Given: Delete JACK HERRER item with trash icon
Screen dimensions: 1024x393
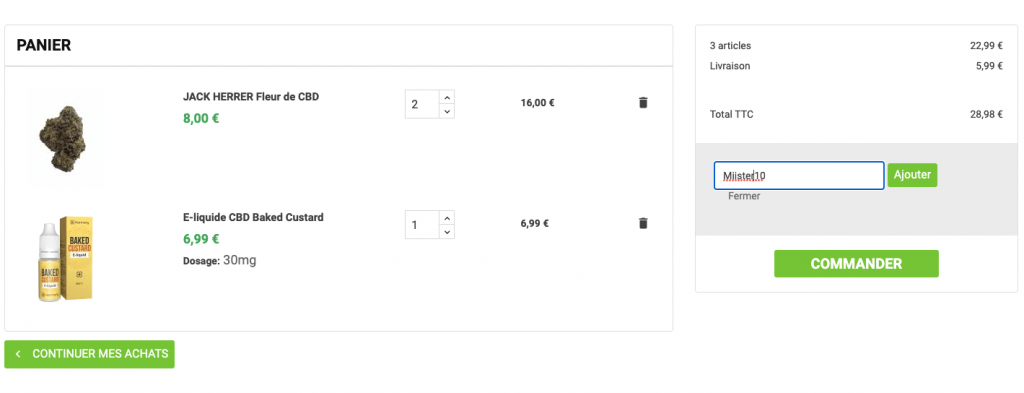Looking at the screenshot, I should (643, 102).
